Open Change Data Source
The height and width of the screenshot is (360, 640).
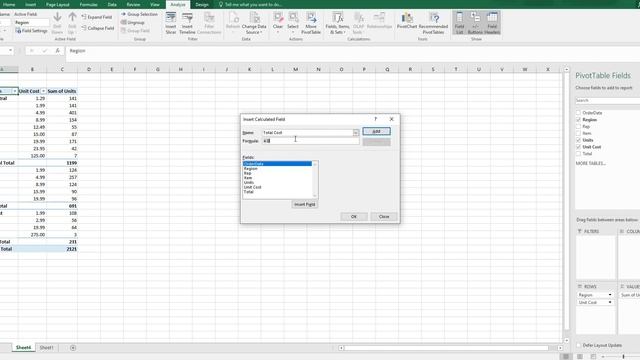click(254, 23)
